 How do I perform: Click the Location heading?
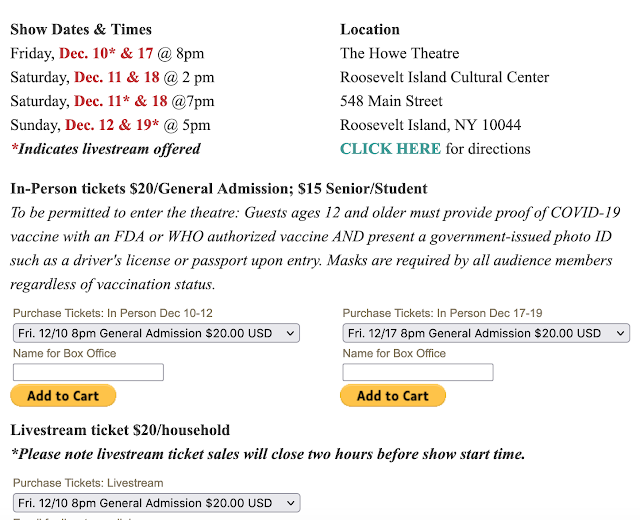(x=370, y=29)
